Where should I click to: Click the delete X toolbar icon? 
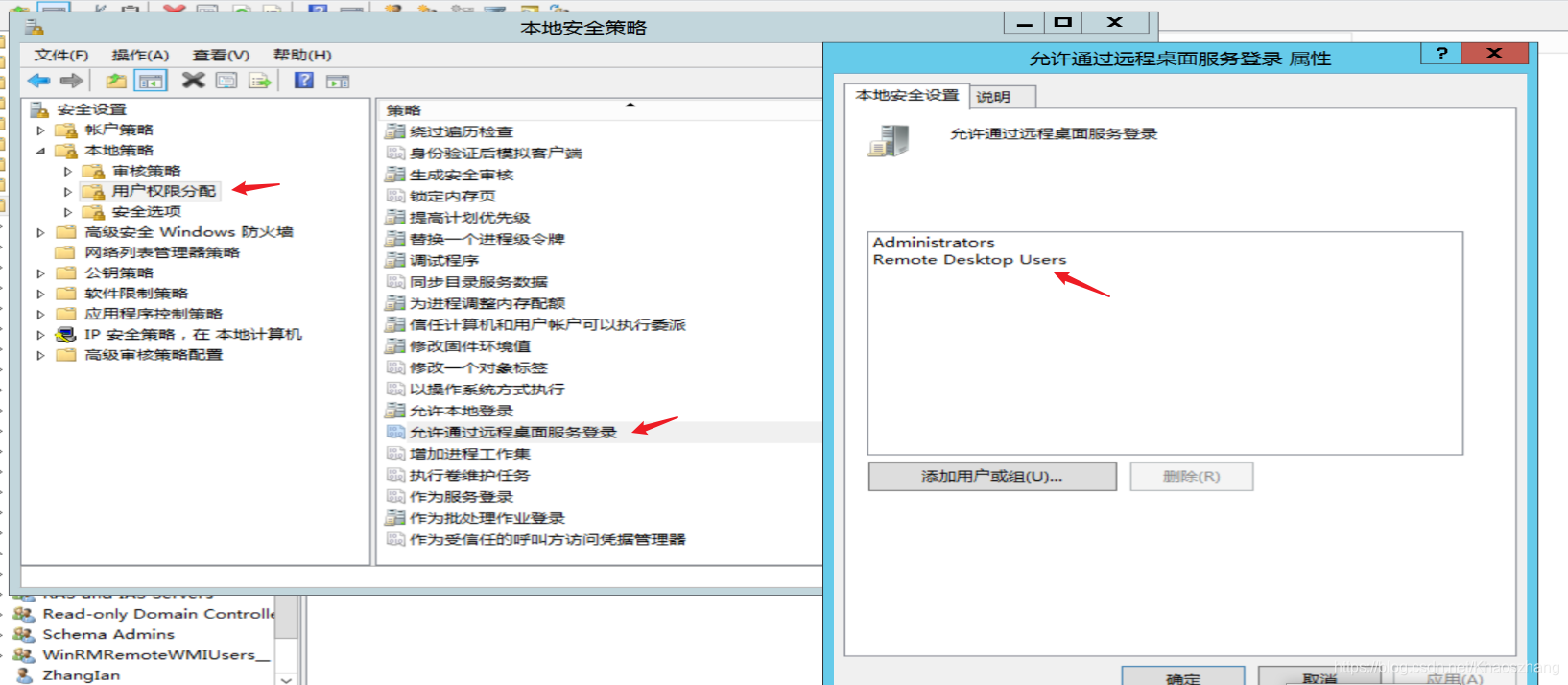194,81
